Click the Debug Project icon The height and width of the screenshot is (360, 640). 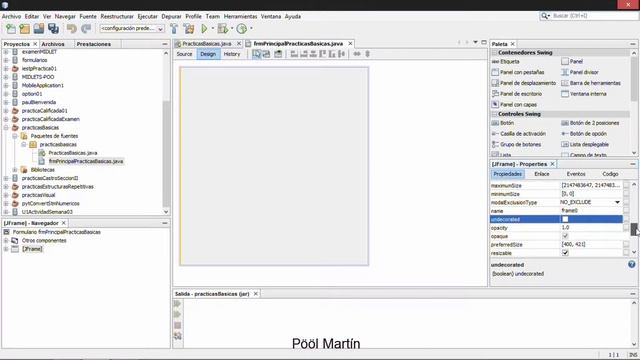[x=222, y=29]
